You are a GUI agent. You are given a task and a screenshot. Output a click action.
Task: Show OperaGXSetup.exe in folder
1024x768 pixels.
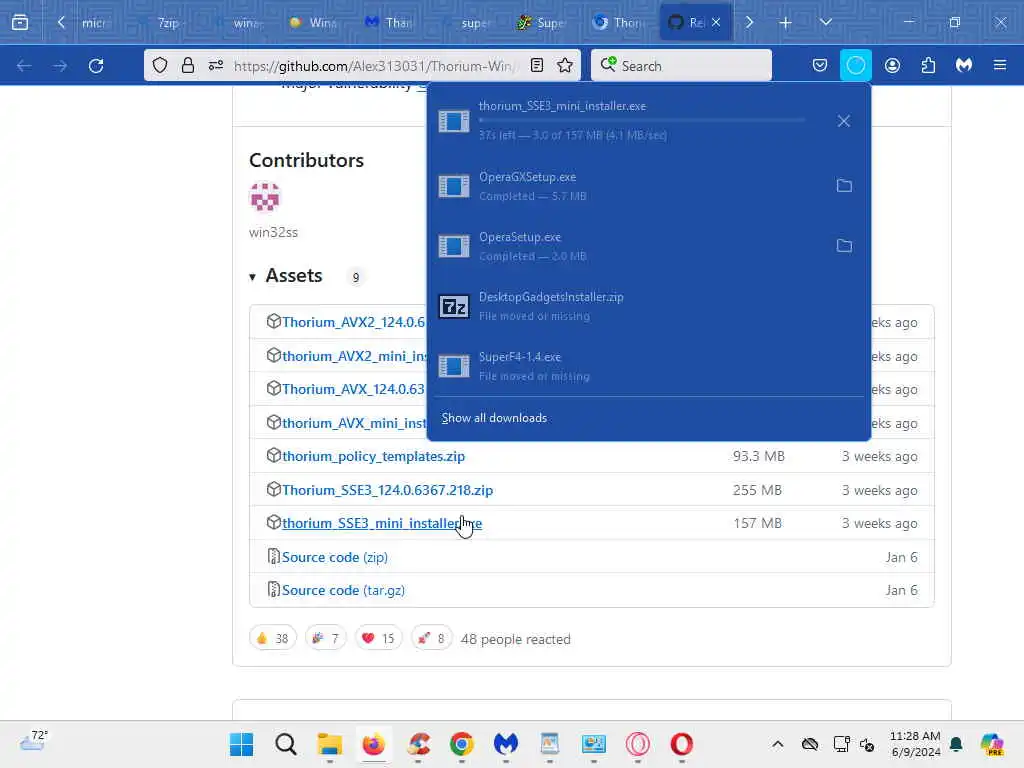(x=844, y=185)
